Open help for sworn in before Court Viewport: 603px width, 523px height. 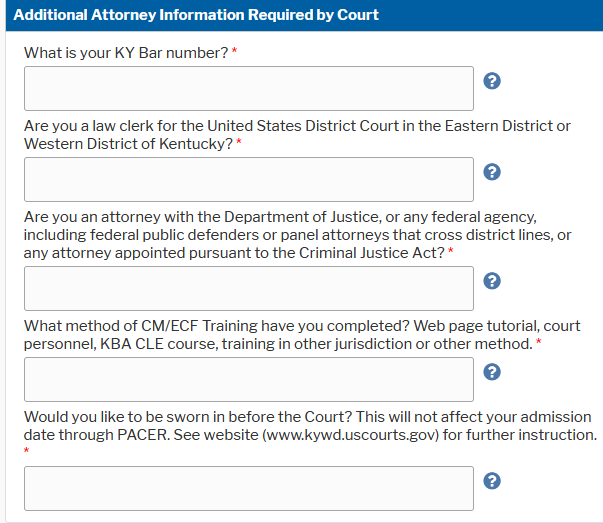point(491,481)
